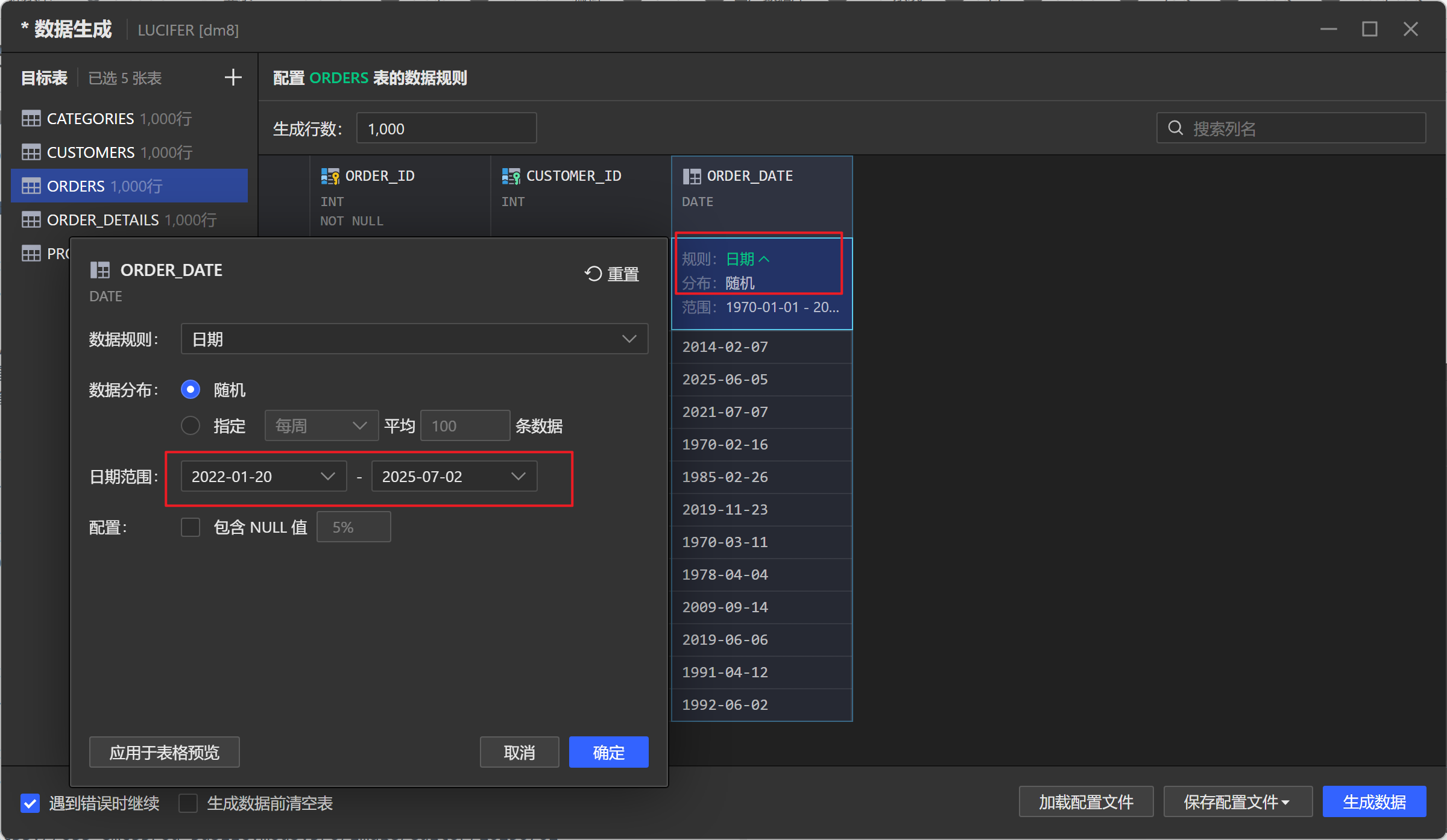This screenshot has width=1447, height=840.
Task: Open the 日期 data rule dropdown
Action: [x=414, y=339]
